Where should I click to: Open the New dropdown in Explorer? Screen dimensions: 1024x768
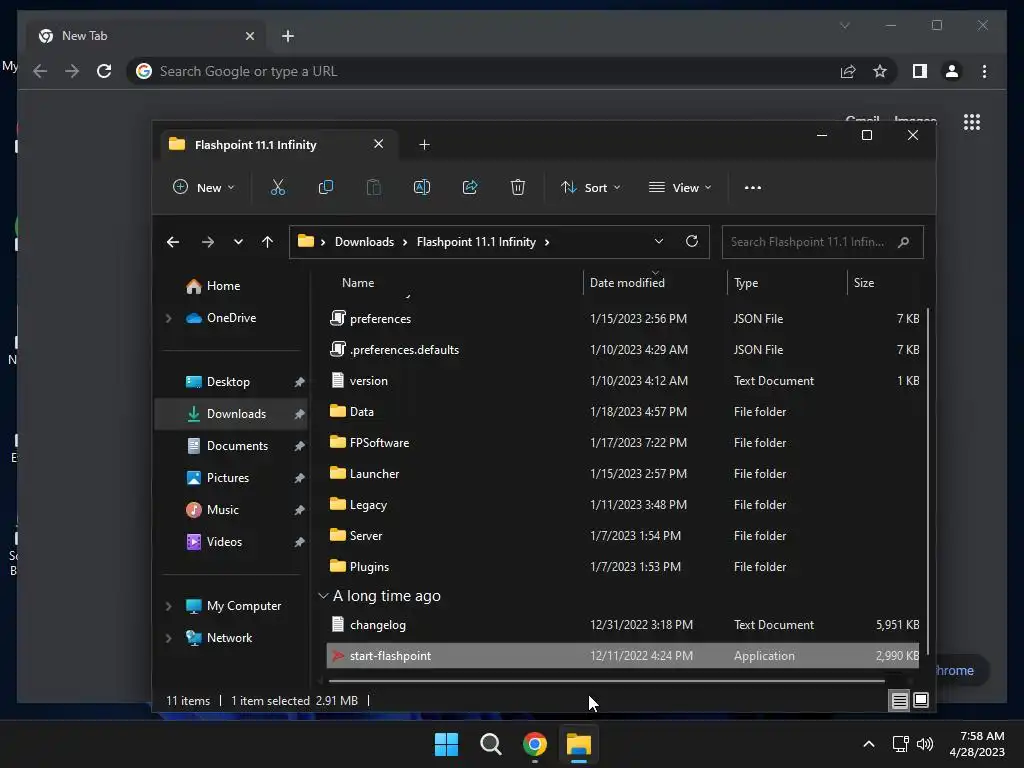(203, 187)
